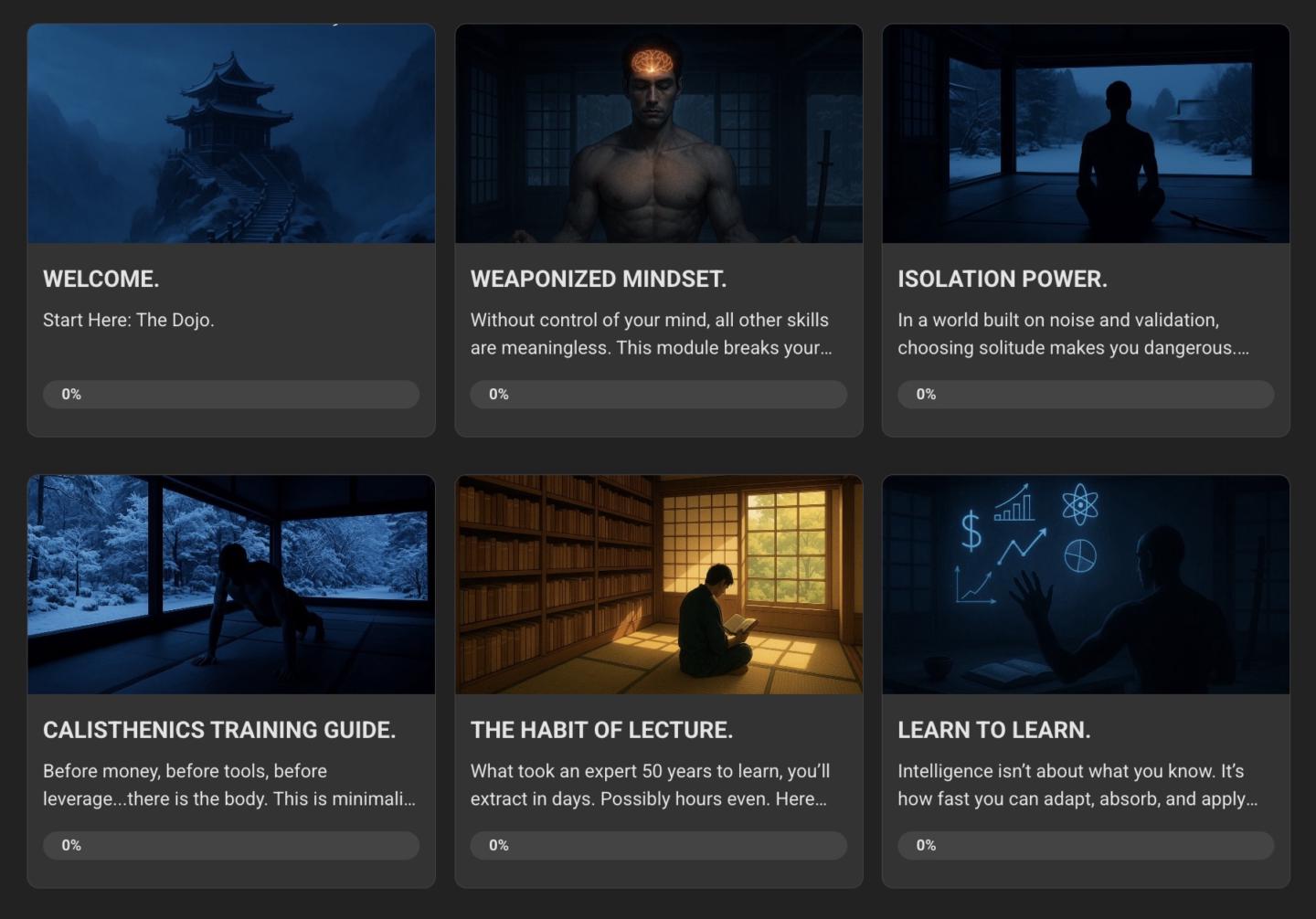Image resolution: width=1316 pixels, height=919 pixels.
Task: Click the Welcome course progress bar
Action: (x=231, y=395)
